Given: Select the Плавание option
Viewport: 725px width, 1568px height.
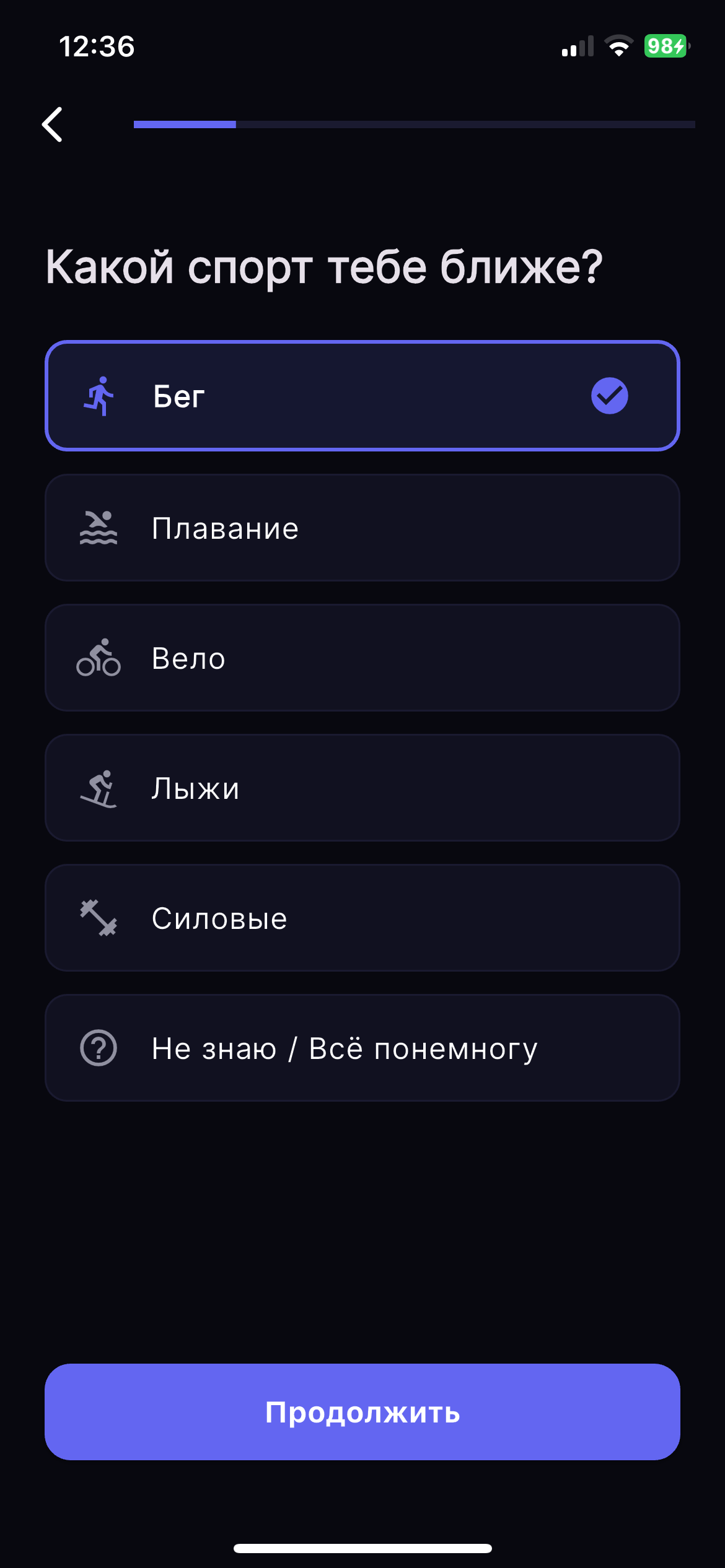Looking at the screenshot, I should [x=362, y=528].
